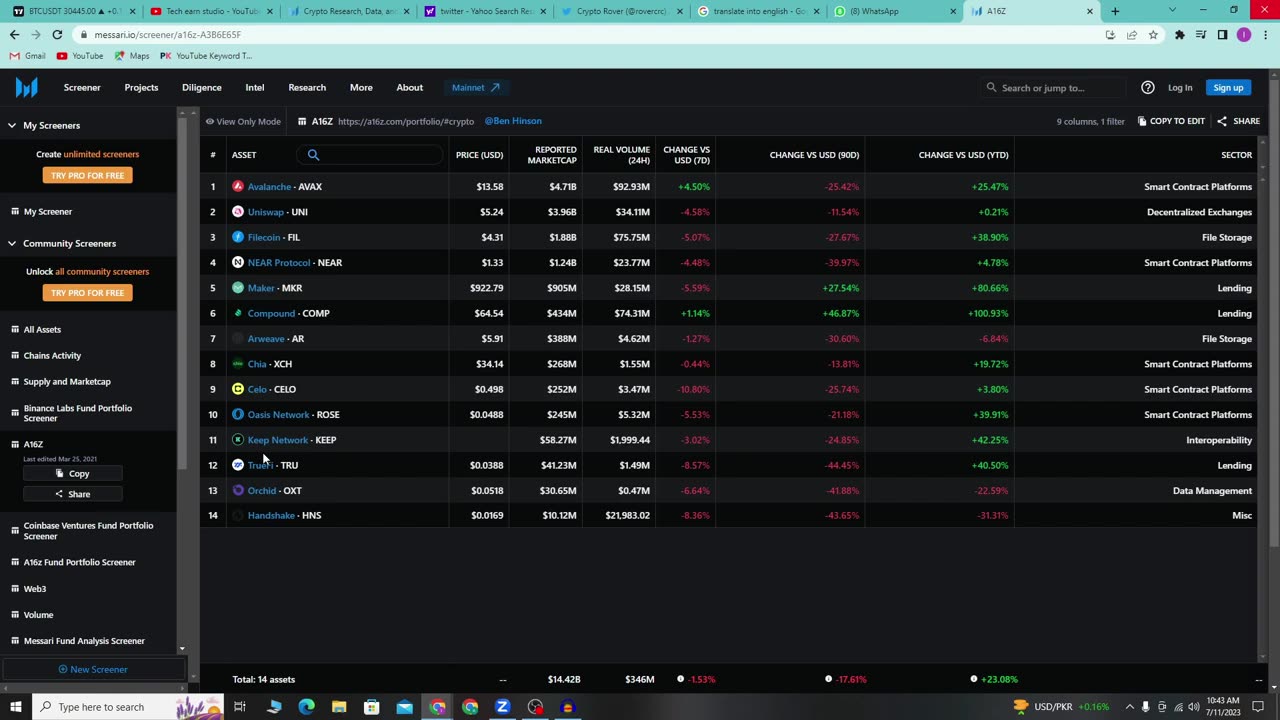Open Coinbase Ventures Fund Portfolio Screener
Screen dimensions: 1280x720
click(88, 531)
